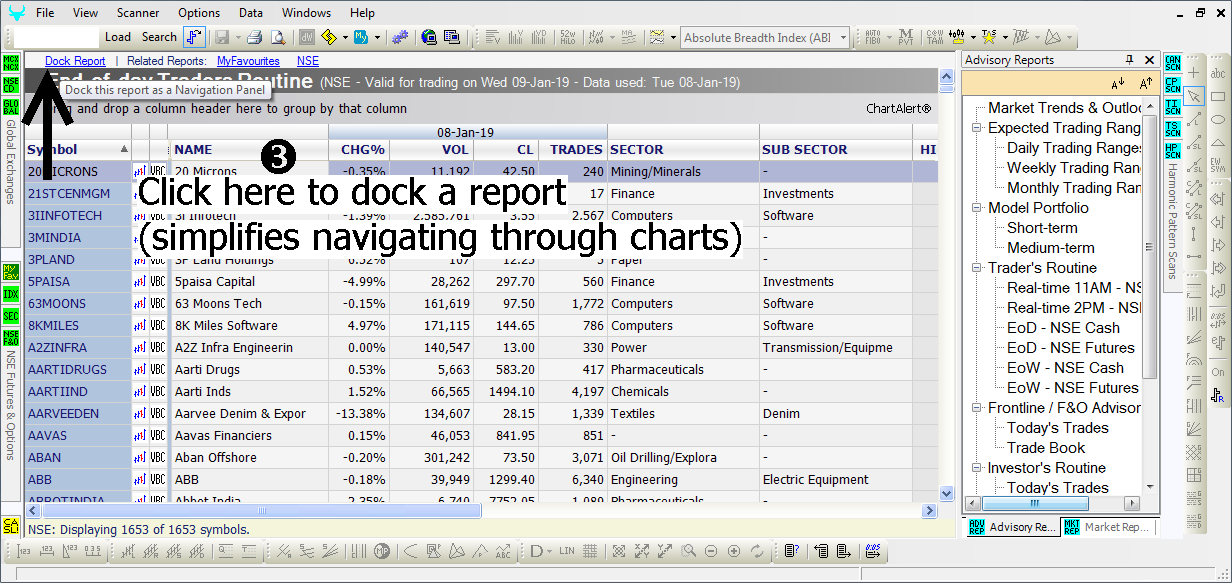Click the CAN SCN scan icon
The width and height of the screenshot is (1232, 583).
(1173, 63)
